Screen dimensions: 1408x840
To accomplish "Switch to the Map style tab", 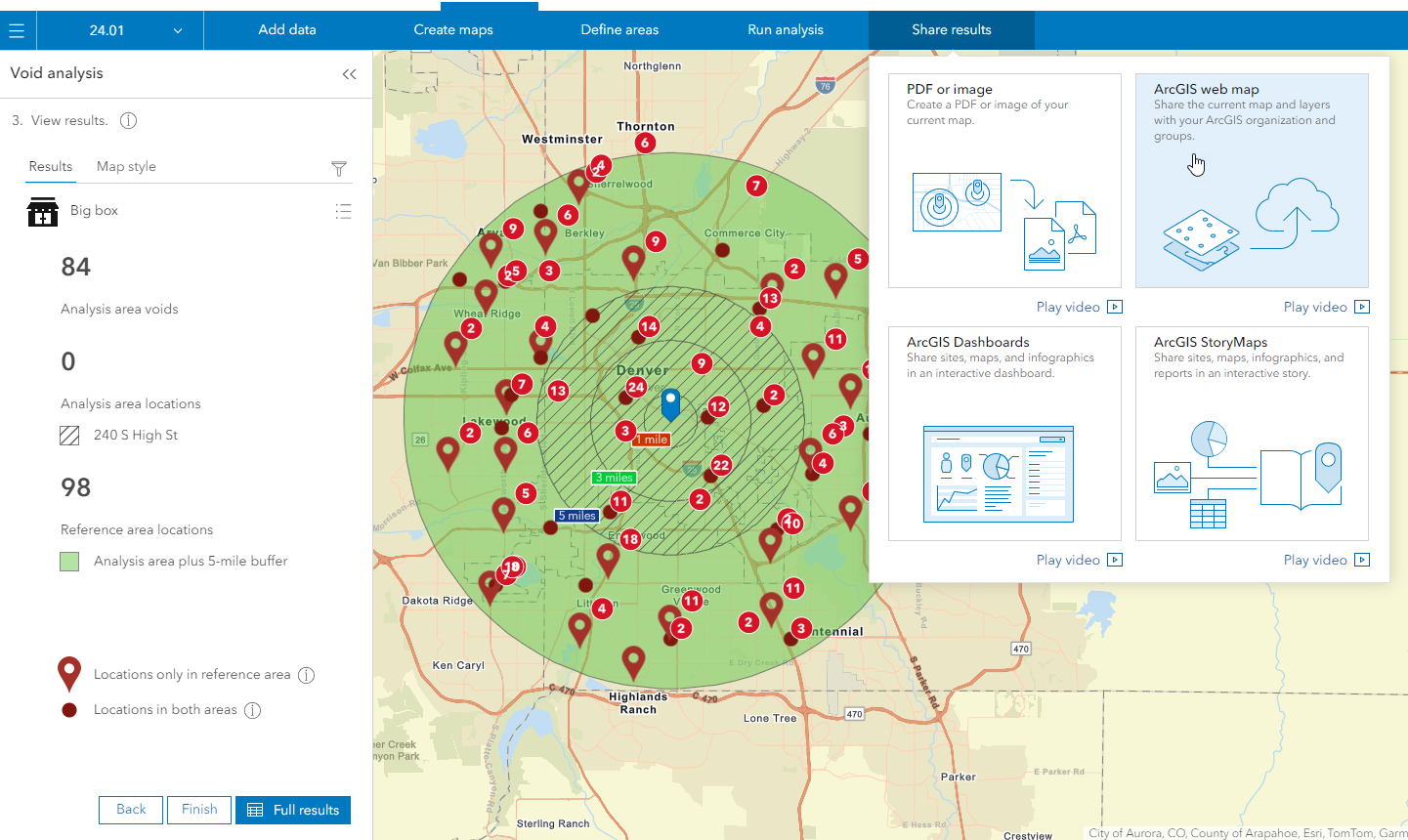I will tap(125, 166).
